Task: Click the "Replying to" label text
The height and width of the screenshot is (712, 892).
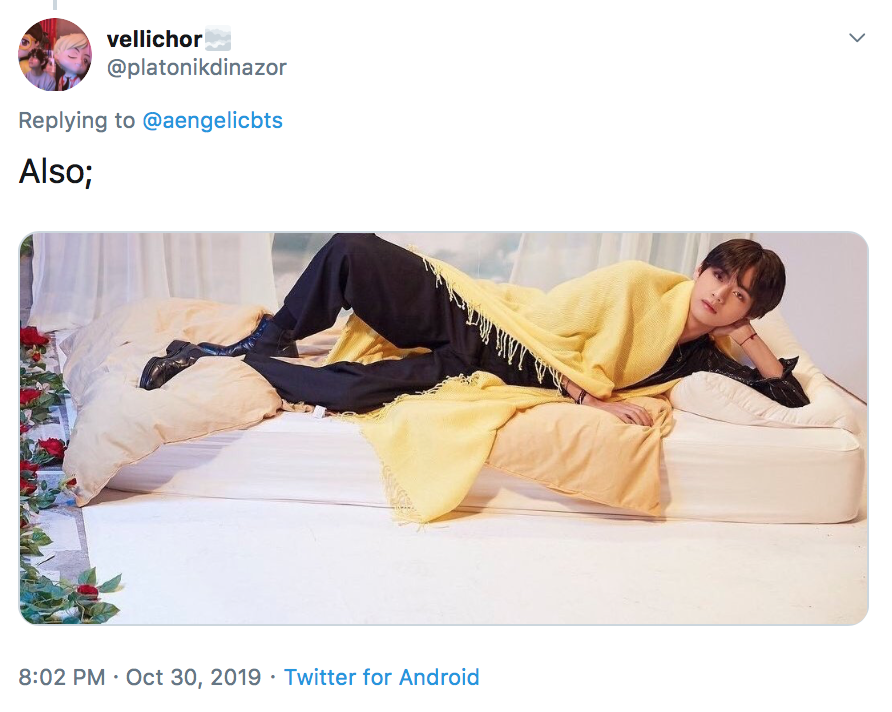Action: (x=76, y=121)
